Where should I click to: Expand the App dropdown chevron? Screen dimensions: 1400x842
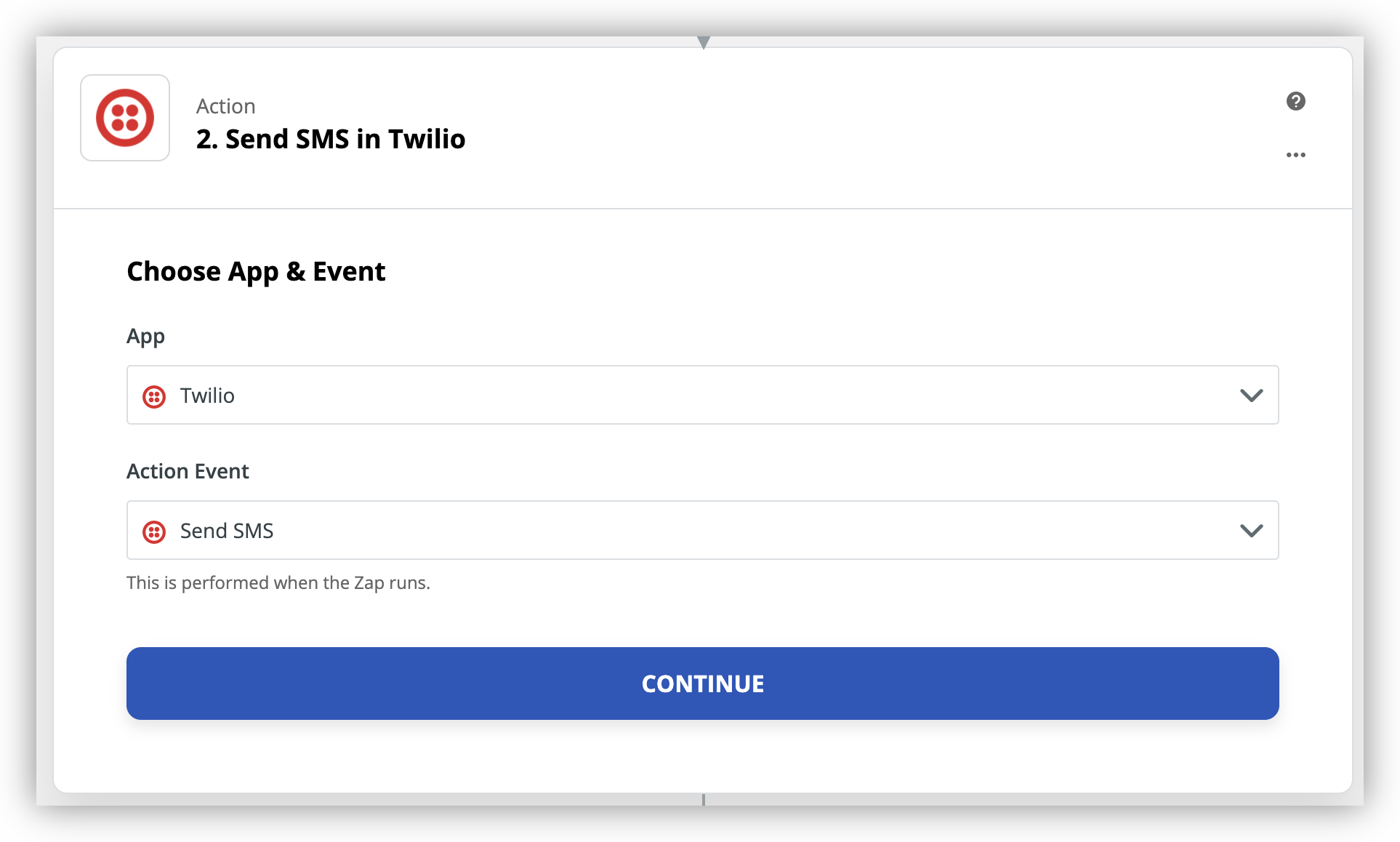pos(1251,396)
